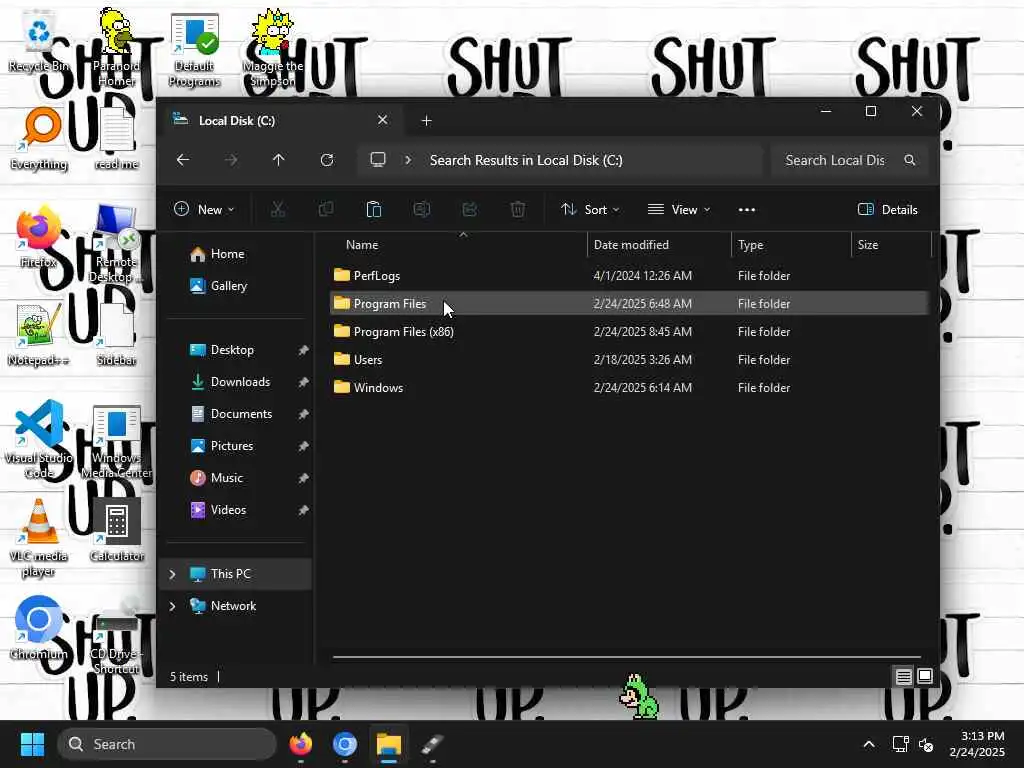Click the address bar breadcrumb chevron
The height and width of the screenshot is (768, 1024).
point(408,160)
